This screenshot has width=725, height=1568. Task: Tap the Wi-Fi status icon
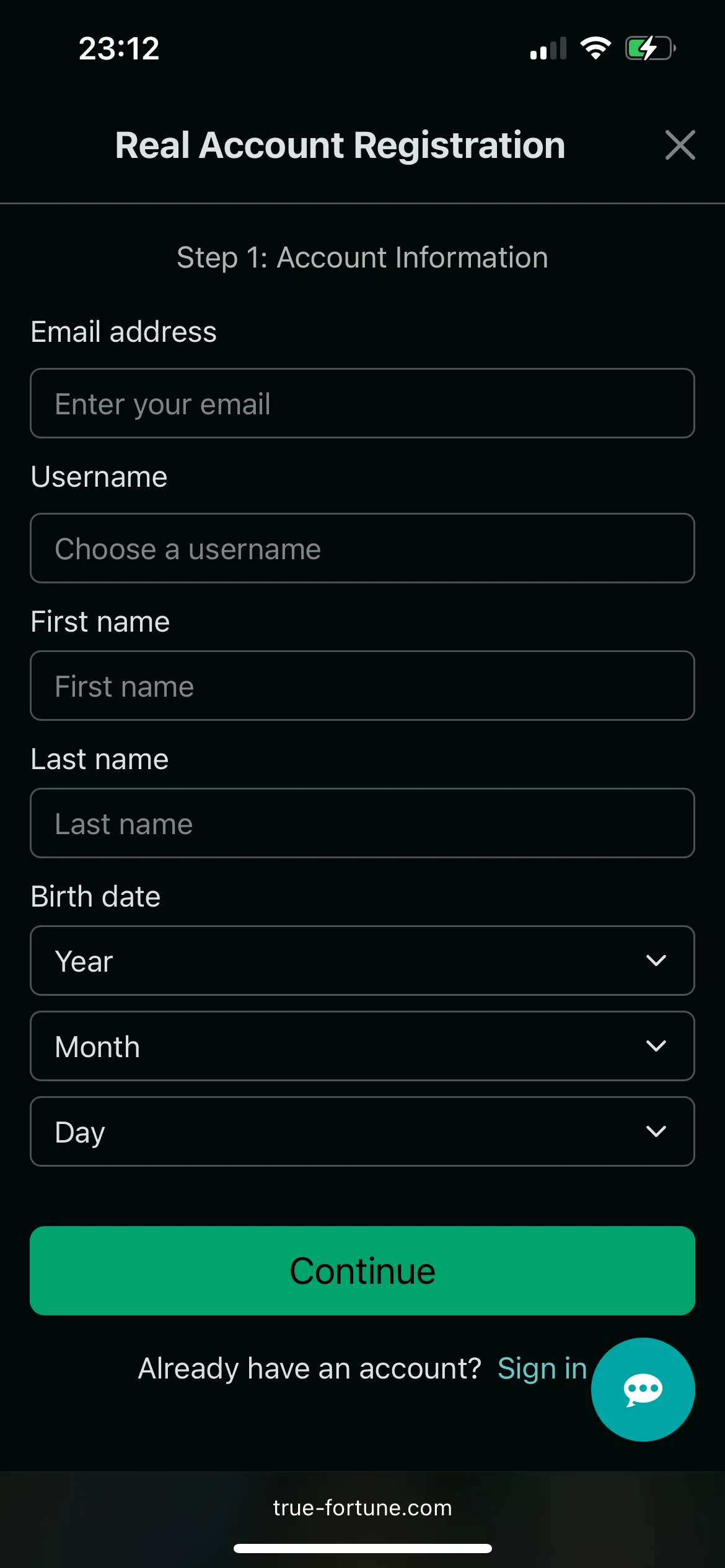click(x=595, y=48)
